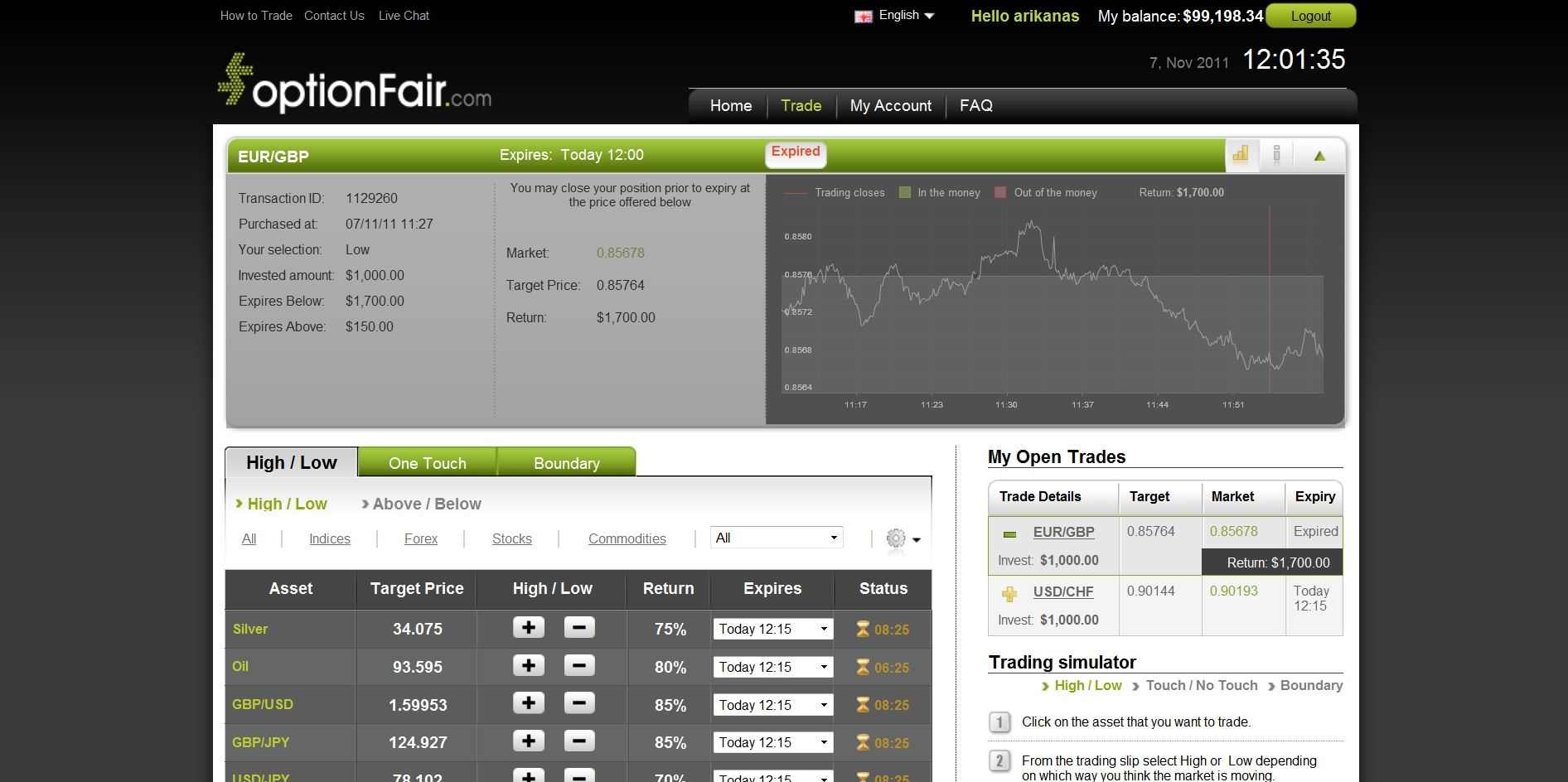Click the yellow plus icon beside USD/CHF
The width and height of the screenshot is (1568, 782).
[x=1009, y=594]
